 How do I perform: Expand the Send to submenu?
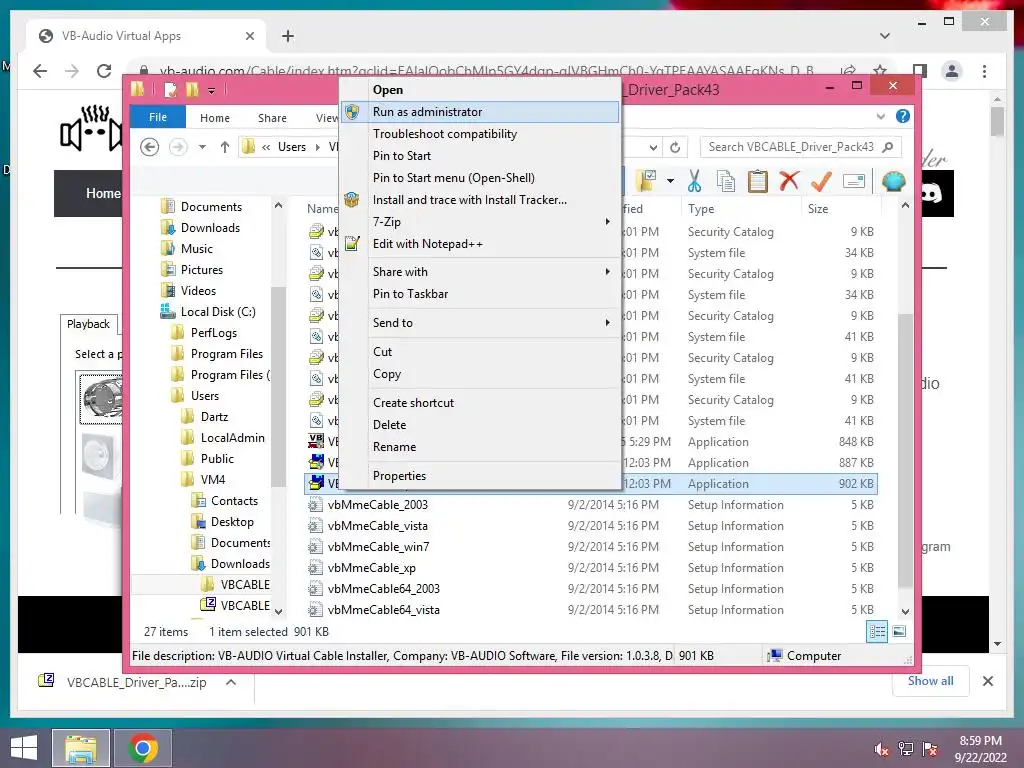[x=479, y=323]
